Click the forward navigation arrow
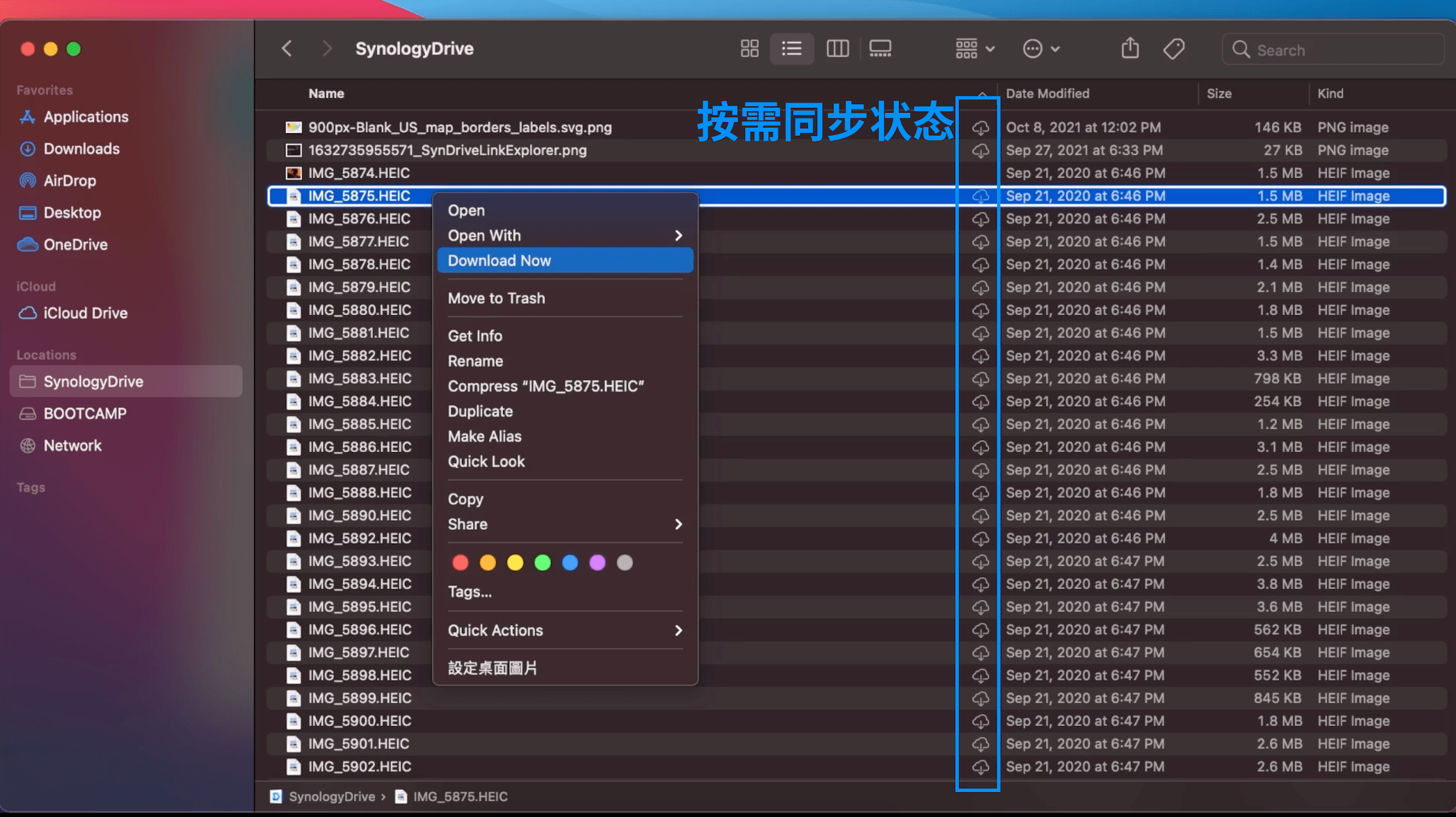The height and width of the screenshot is (817, 1456). coord(327,48)
